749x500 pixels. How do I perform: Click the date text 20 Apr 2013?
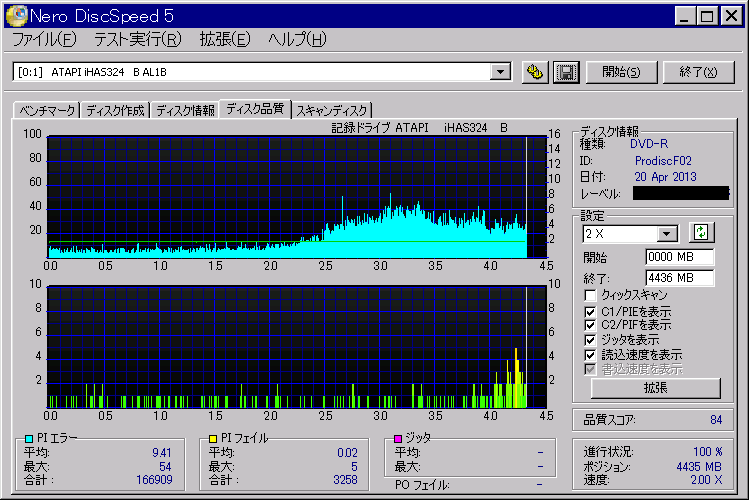(665, 177)
